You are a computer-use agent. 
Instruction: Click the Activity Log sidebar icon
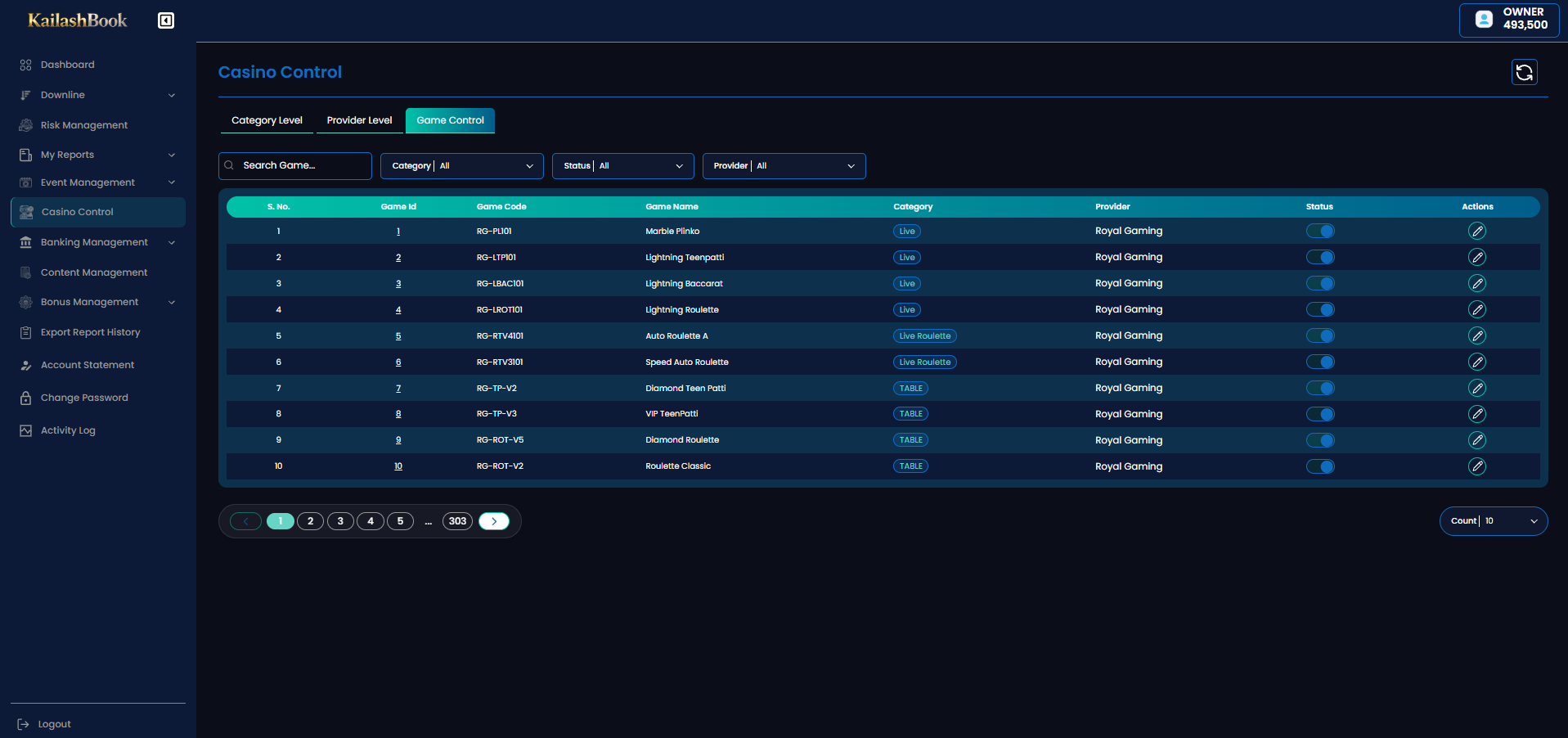25,430
